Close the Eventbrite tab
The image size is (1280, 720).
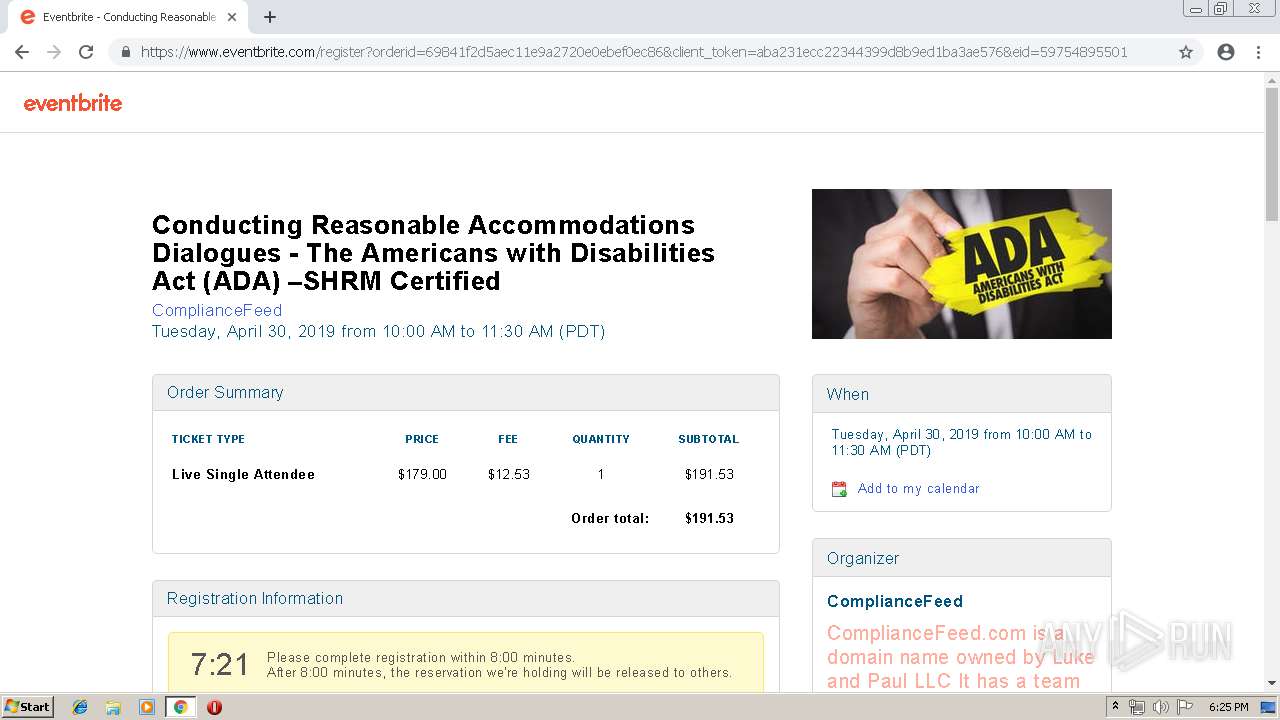pos(232,17)
